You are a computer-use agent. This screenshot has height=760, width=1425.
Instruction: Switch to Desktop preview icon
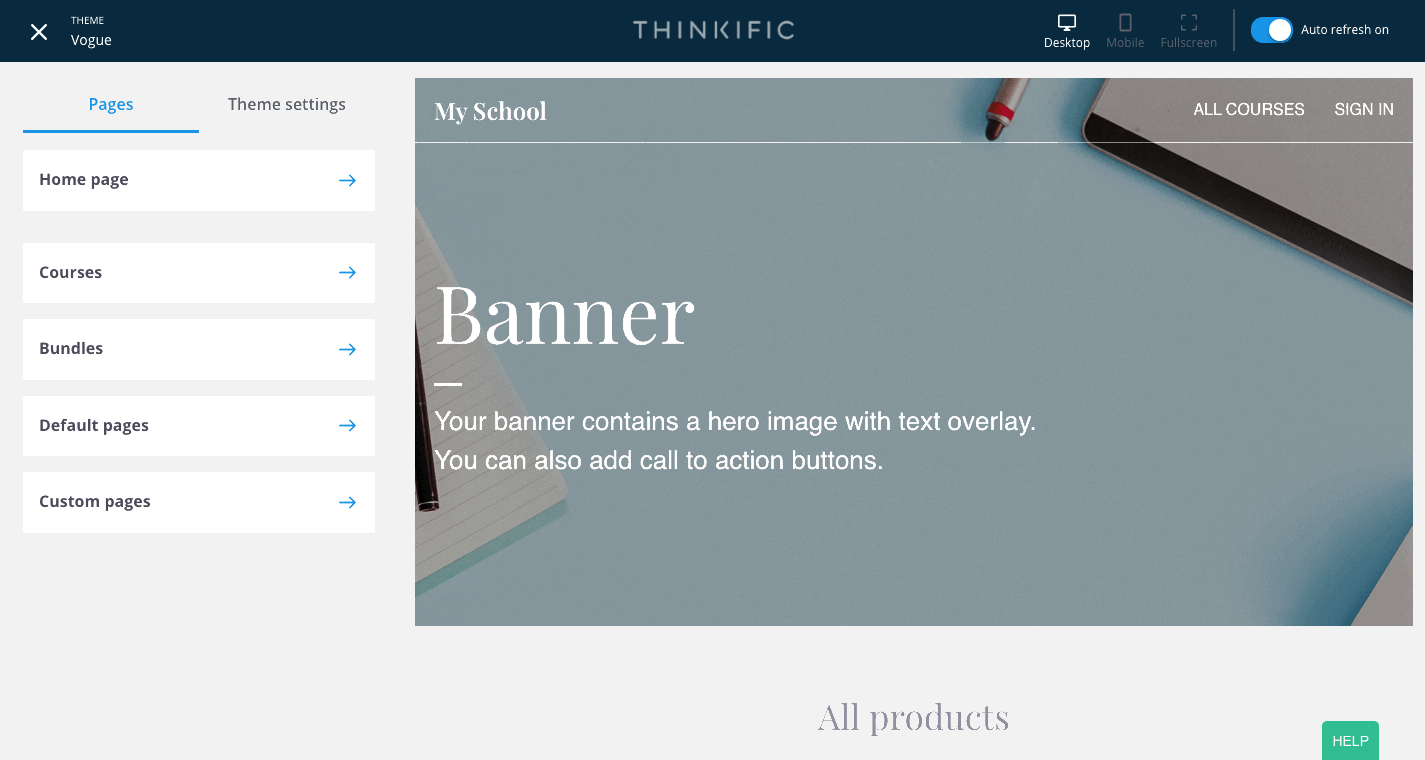[x=1067, y=22]
